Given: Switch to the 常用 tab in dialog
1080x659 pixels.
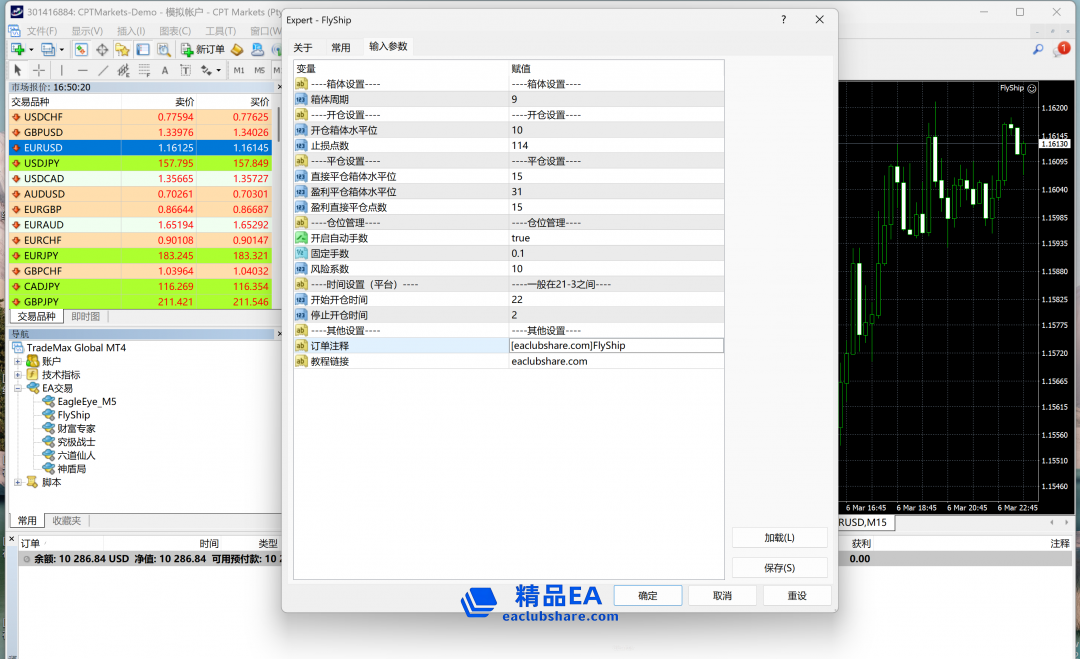Looking at the screenshot, I should (x=341, y=47).
